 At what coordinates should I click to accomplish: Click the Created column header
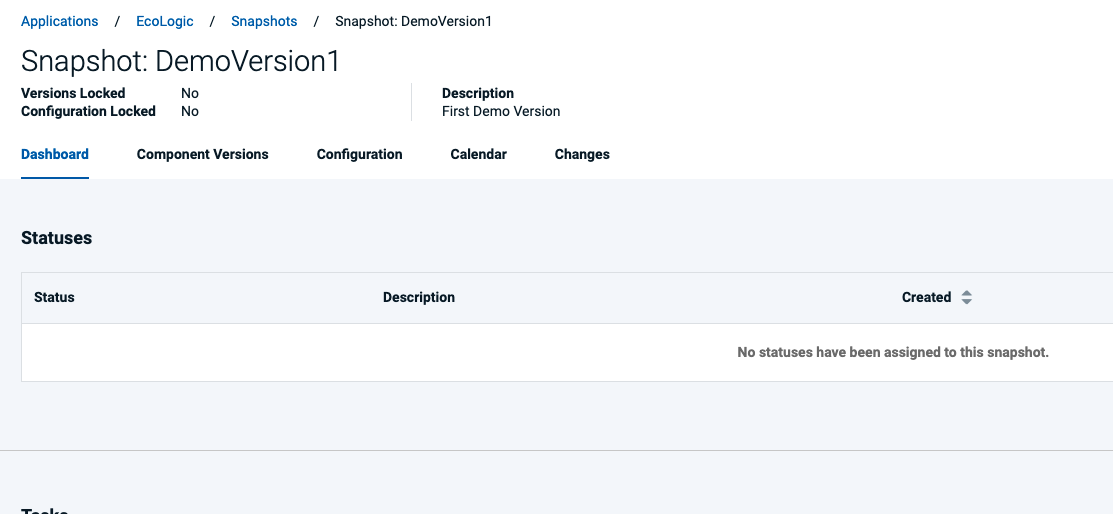[926, 297]
